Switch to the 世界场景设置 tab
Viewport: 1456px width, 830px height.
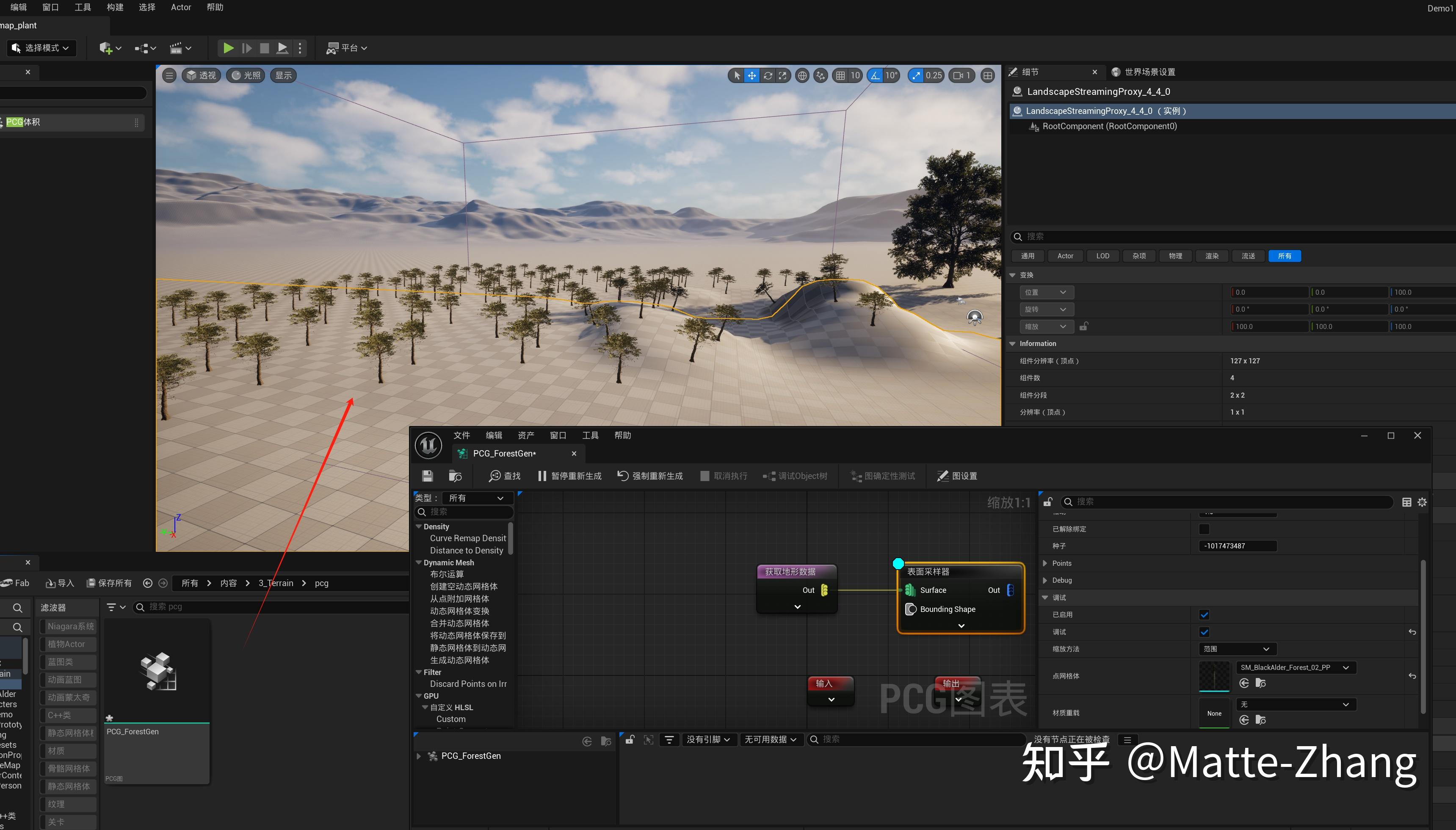click(1149, 72)
